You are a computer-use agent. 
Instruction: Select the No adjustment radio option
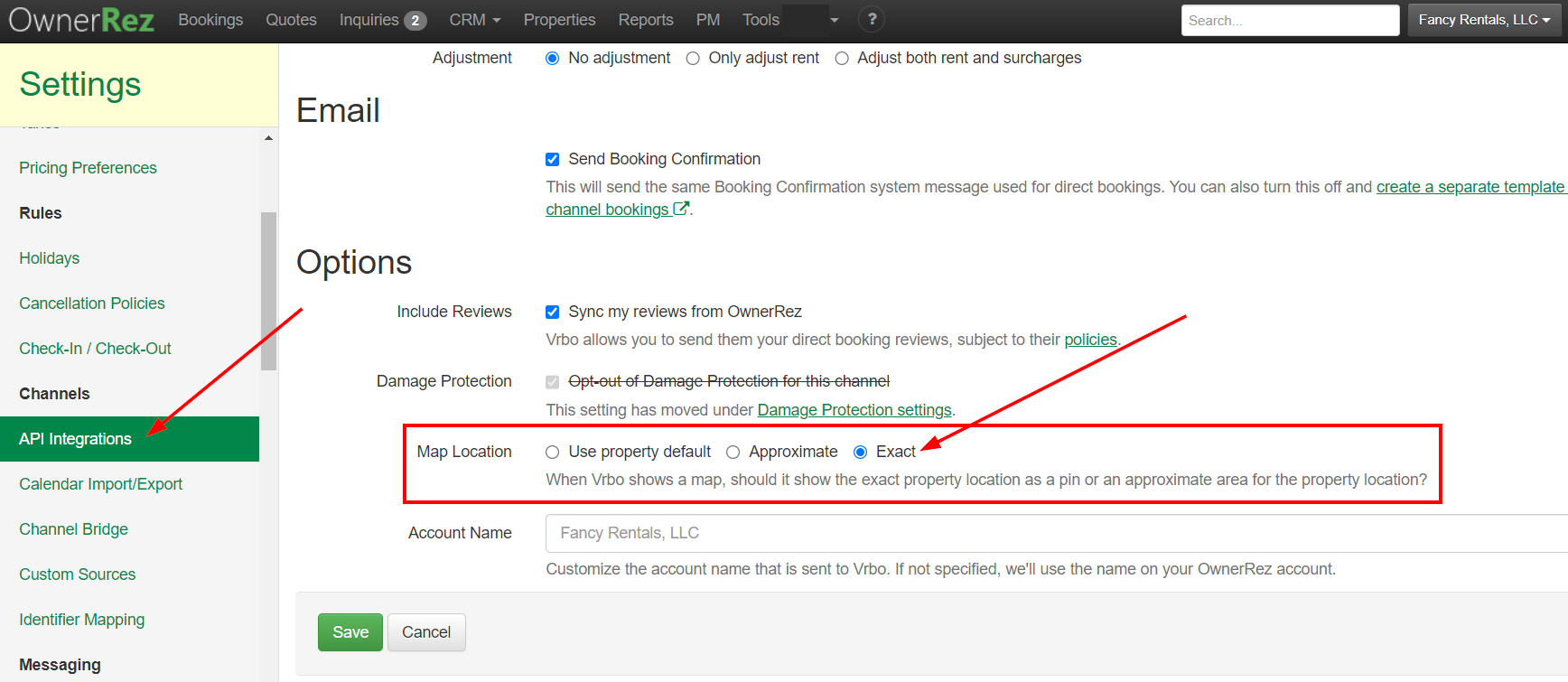[x=553, y=59]
